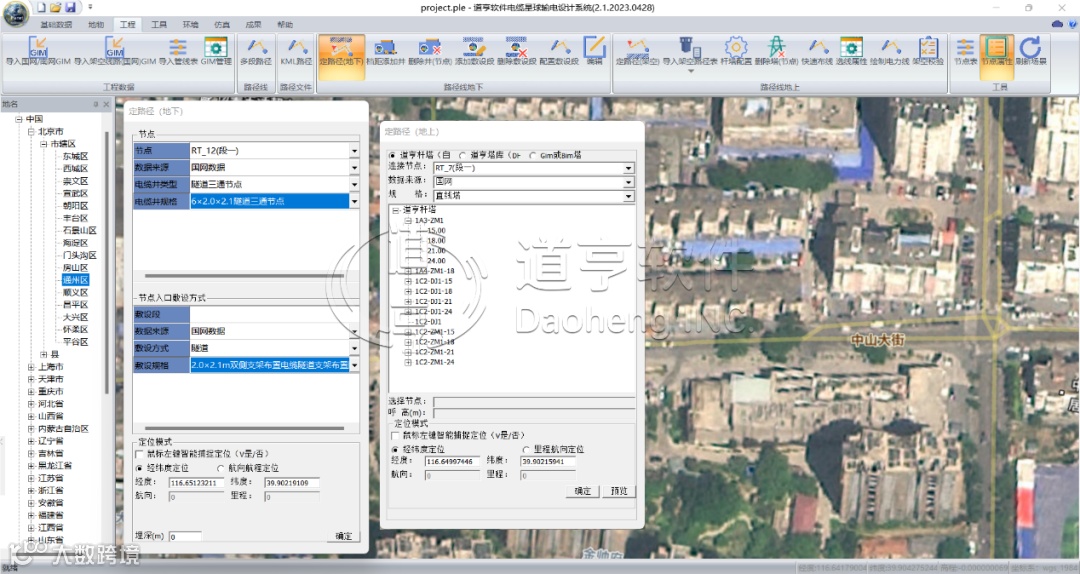Click 确定 in the underground path dialog
The image size is (1080, 574).
tap(344, 537)
